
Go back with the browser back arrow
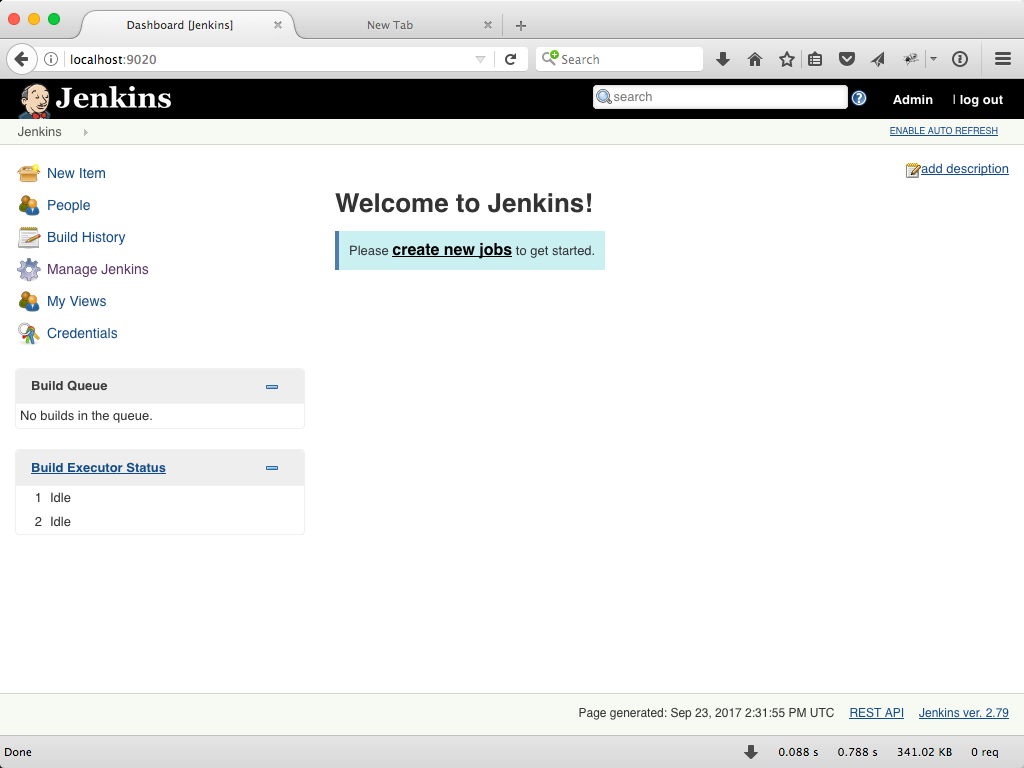[x=22, y=59]
